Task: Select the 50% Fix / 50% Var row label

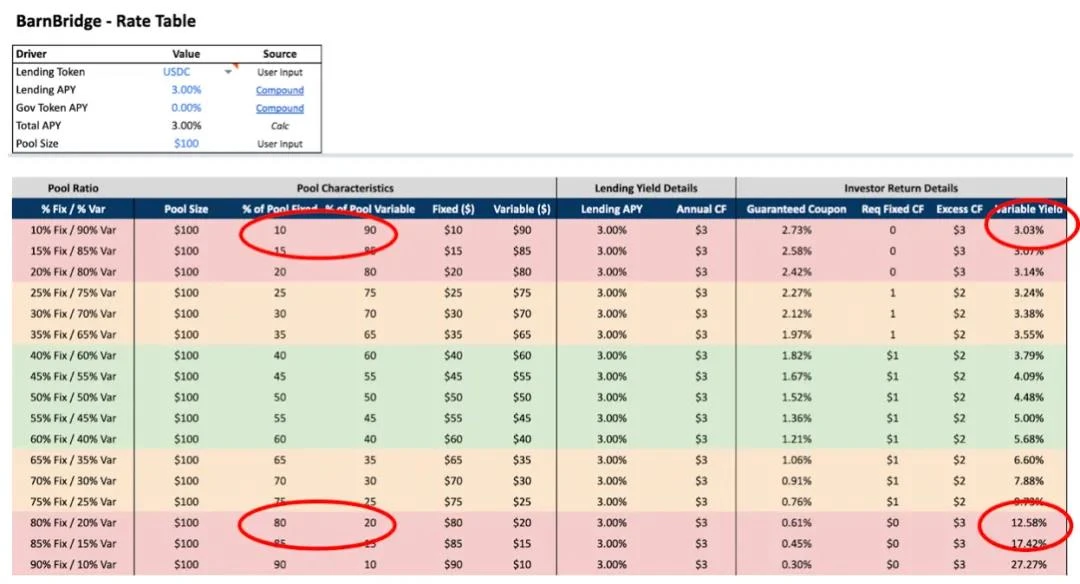Action: (73, 397)
